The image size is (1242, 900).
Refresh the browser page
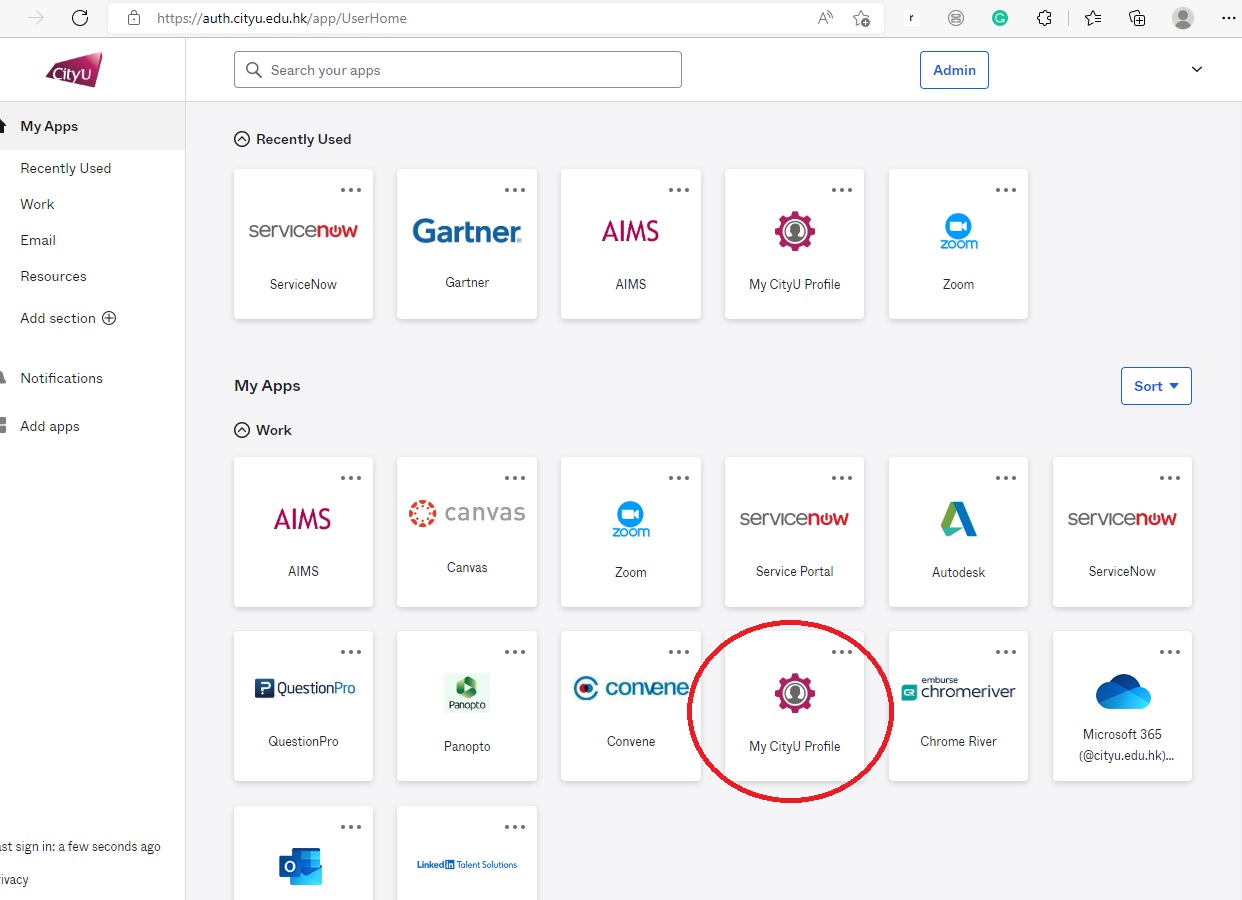(x=80, y=18)
